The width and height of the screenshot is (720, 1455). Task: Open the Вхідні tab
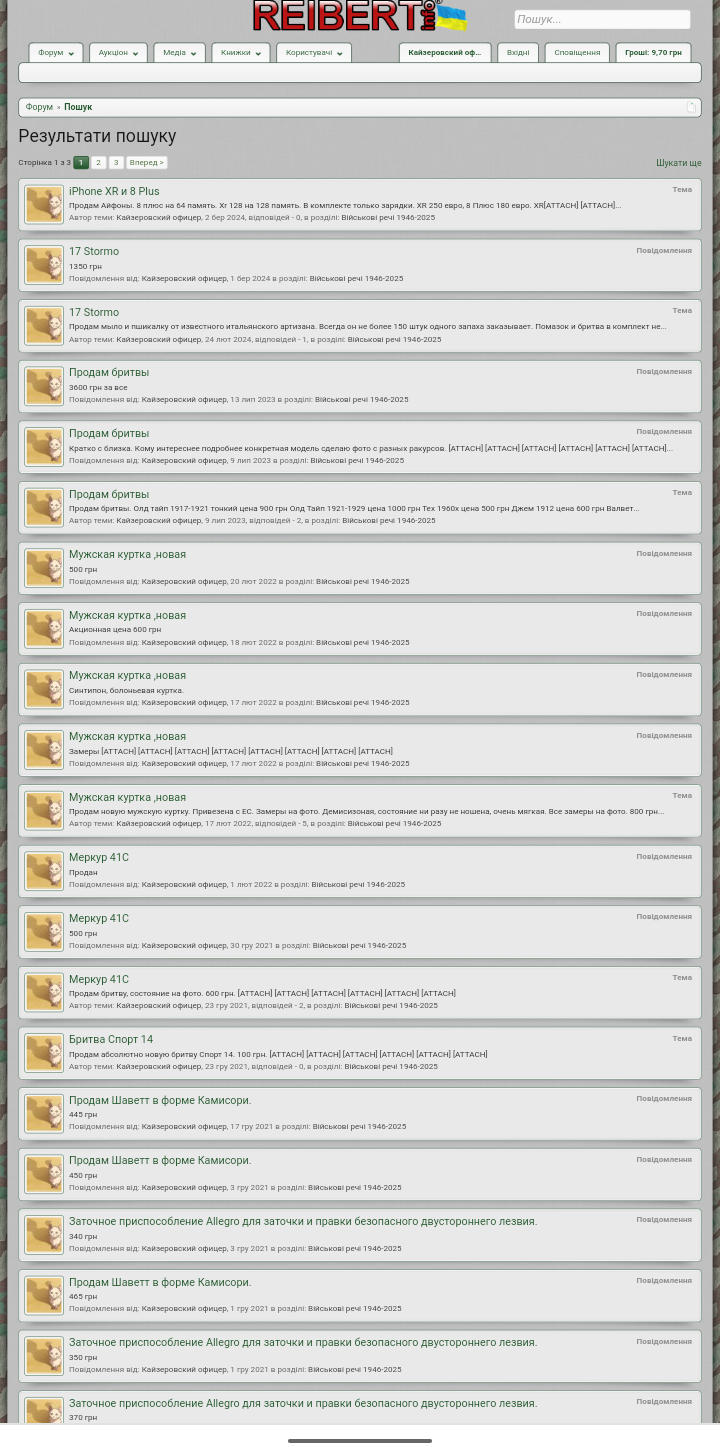point(518,53)
